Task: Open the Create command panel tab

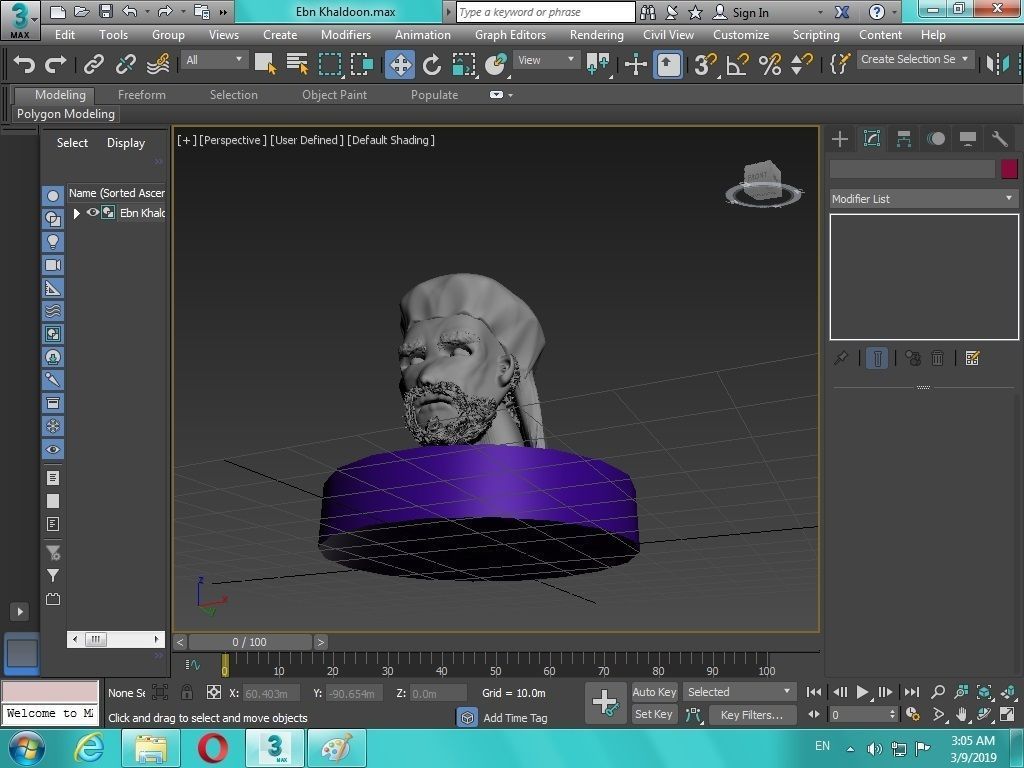Action: pos(840,138)
